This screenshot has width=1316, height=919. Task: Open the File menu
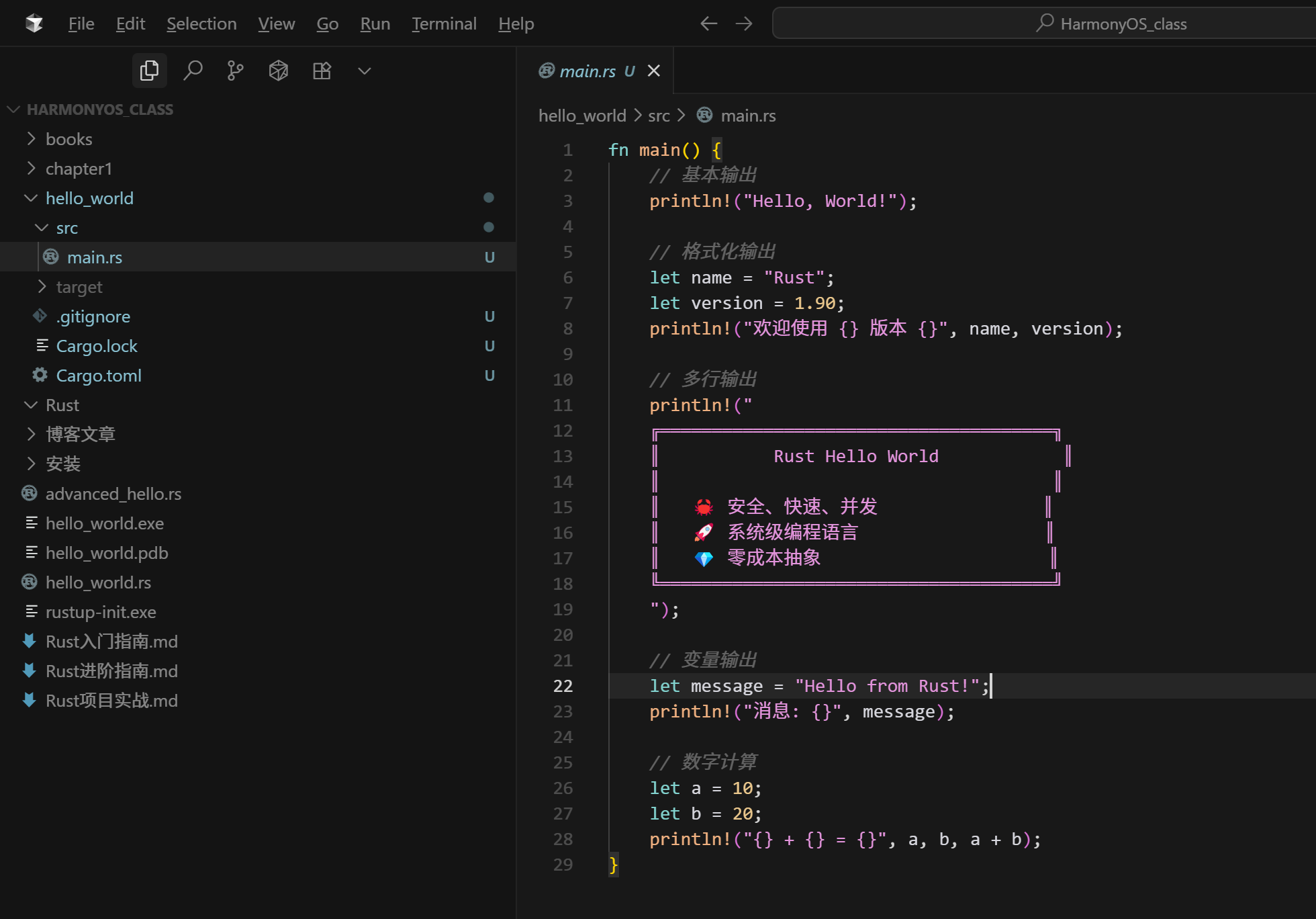(x=81, y=24)
